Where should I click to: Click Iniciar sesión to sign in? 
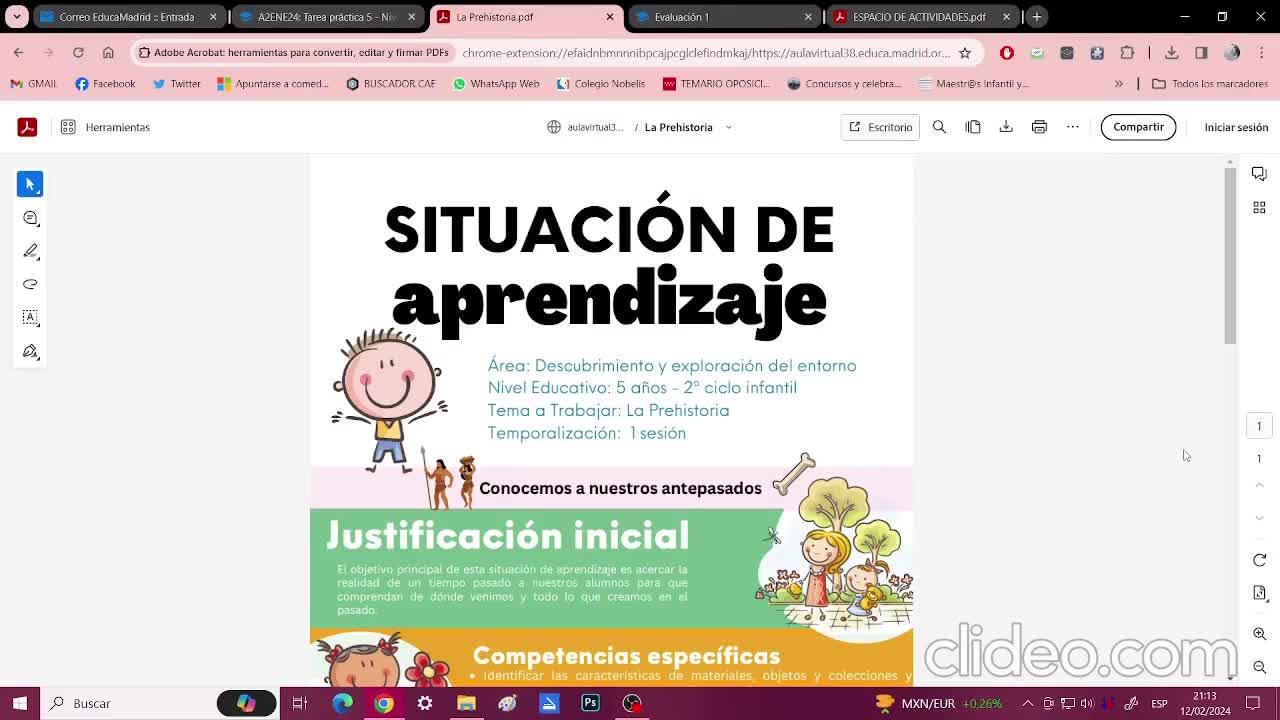click(1236, 127)
